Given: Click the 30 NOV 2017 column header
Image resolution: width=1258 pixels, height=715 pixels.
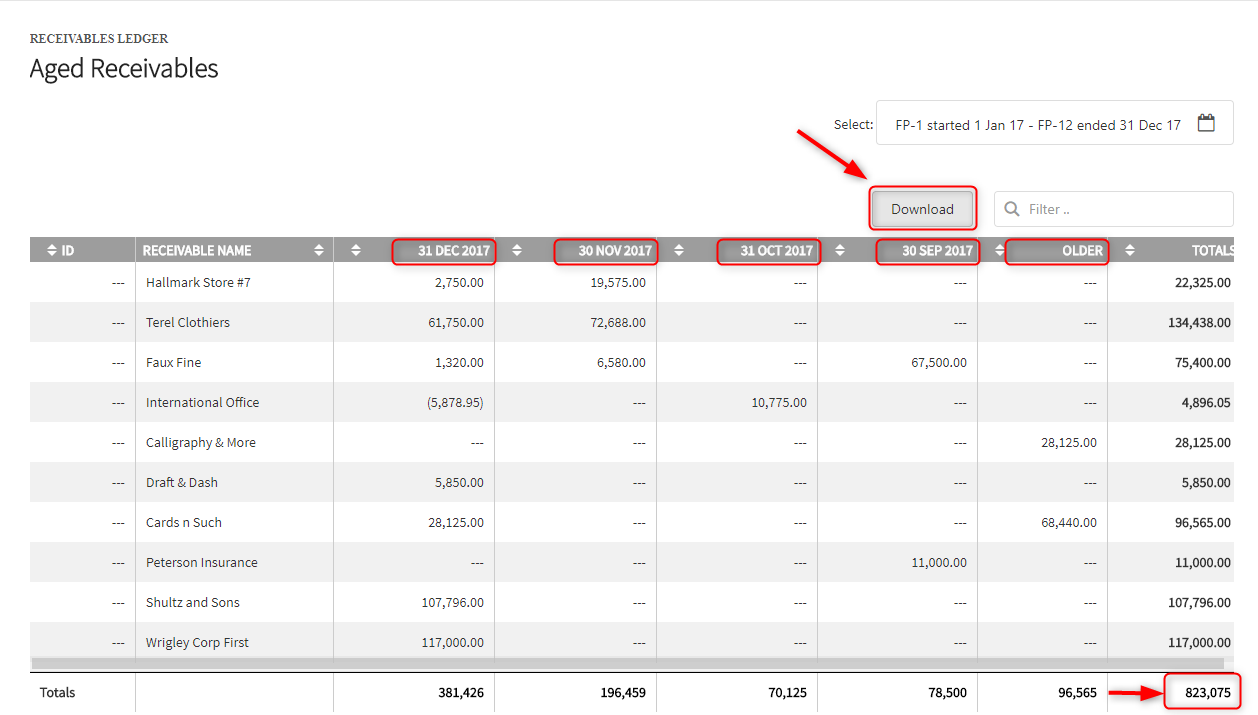Looking at the screenshot, I should (x=614, y=250).
